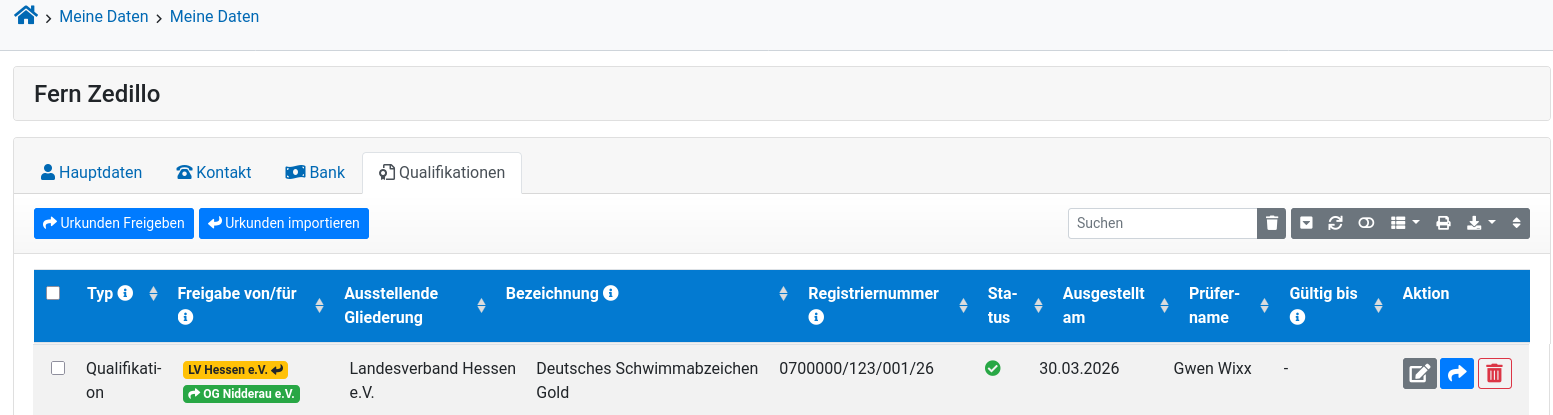Open the Bank tab
This screenshot has width=1553, height=415.
pyautogui.click(x=315, y=172)
